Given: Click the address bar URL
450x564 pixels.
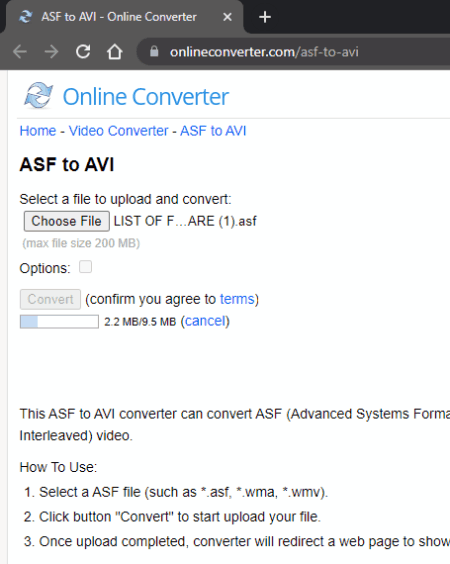Looking at the screenshot, I should click(264, 52).
